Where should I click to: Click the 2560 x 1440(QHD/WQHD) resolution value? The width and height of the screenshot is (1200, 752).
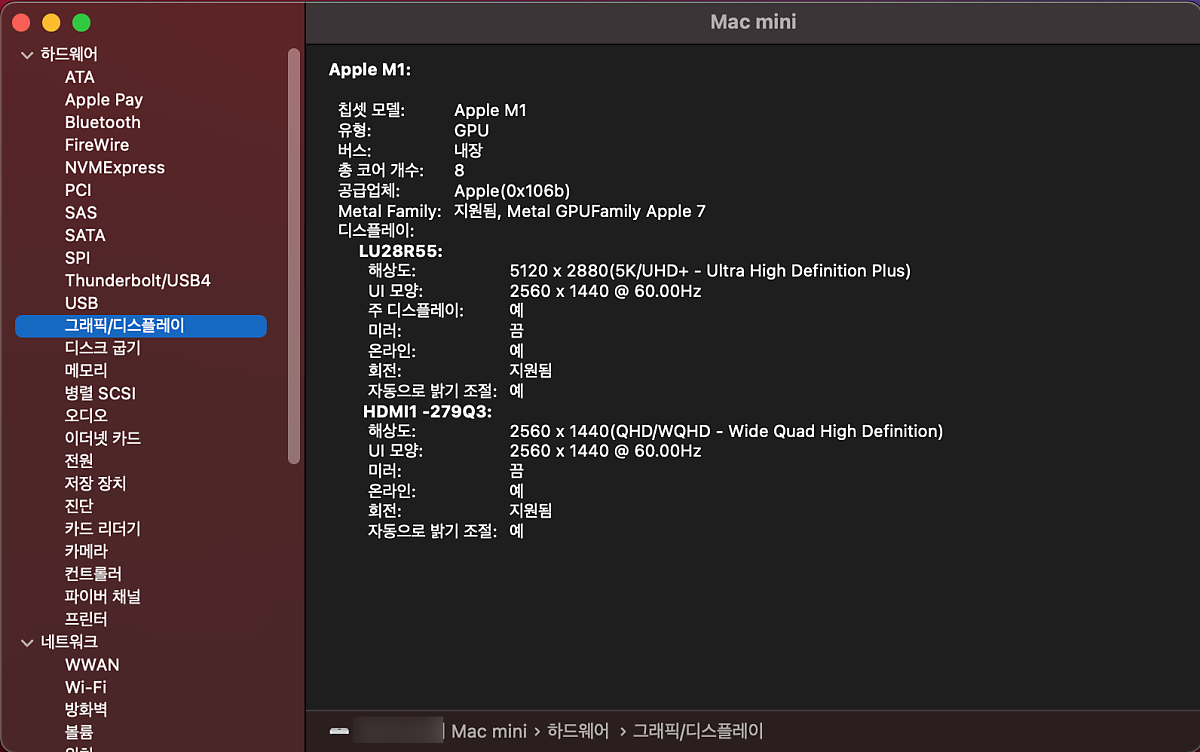click(x=726, y=431)
